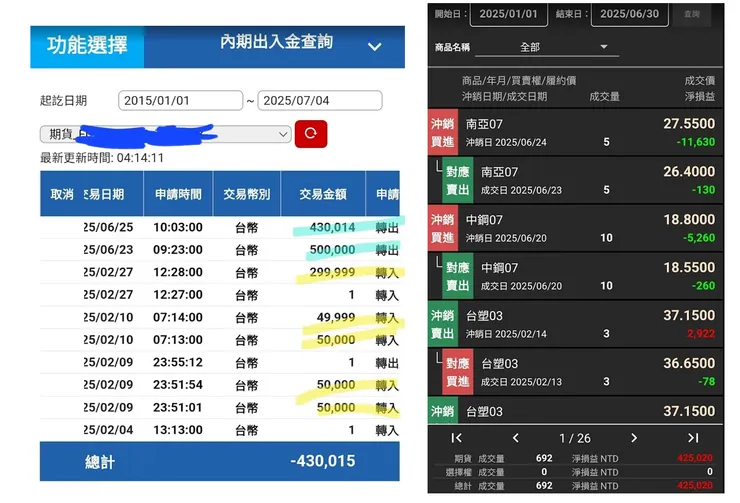Image resolution: width=740 pixels, height=503 pixels.
Task: Open the 期貨 account dropdown
Action: [165, 134]
